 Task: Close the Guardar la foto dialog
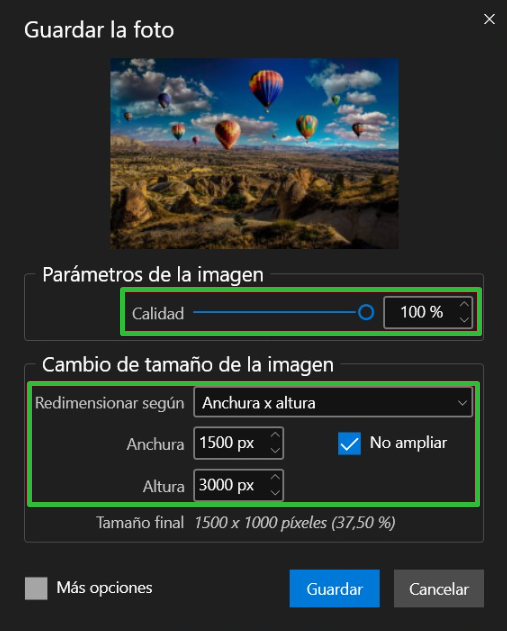coord(489,19)
